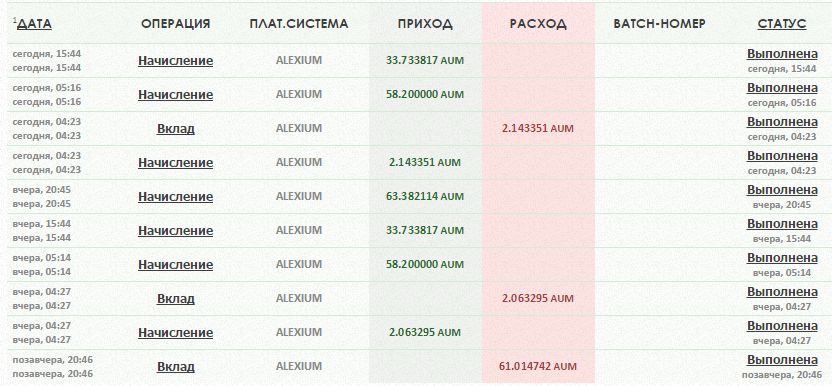
Task: Click the 63.382114 AUM income amount
Action: 425,196
